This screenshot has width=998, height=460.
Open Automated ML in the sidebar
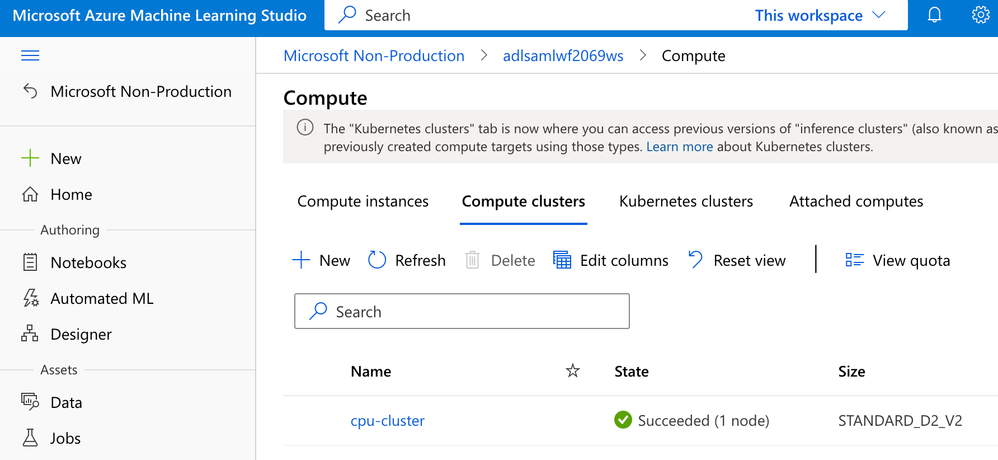click(x=102, y=298)
